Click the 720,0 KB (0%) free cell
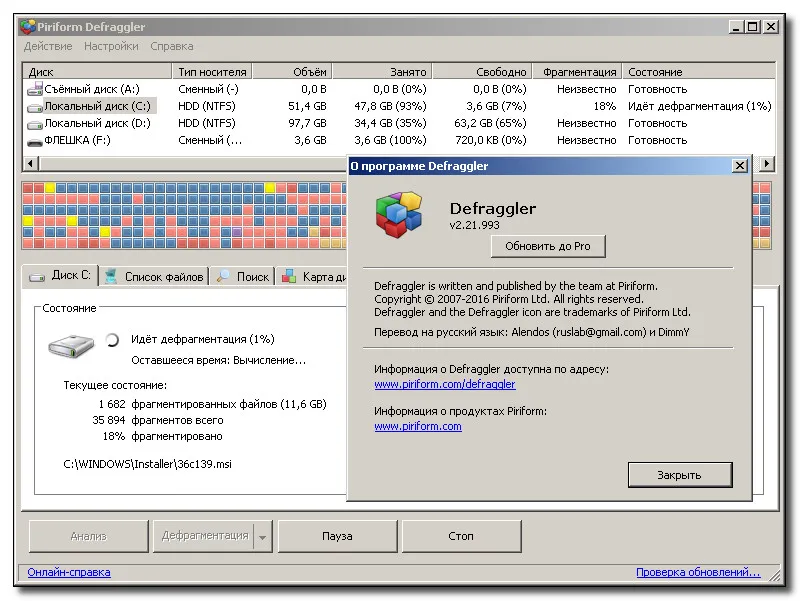 pos(491,140)
